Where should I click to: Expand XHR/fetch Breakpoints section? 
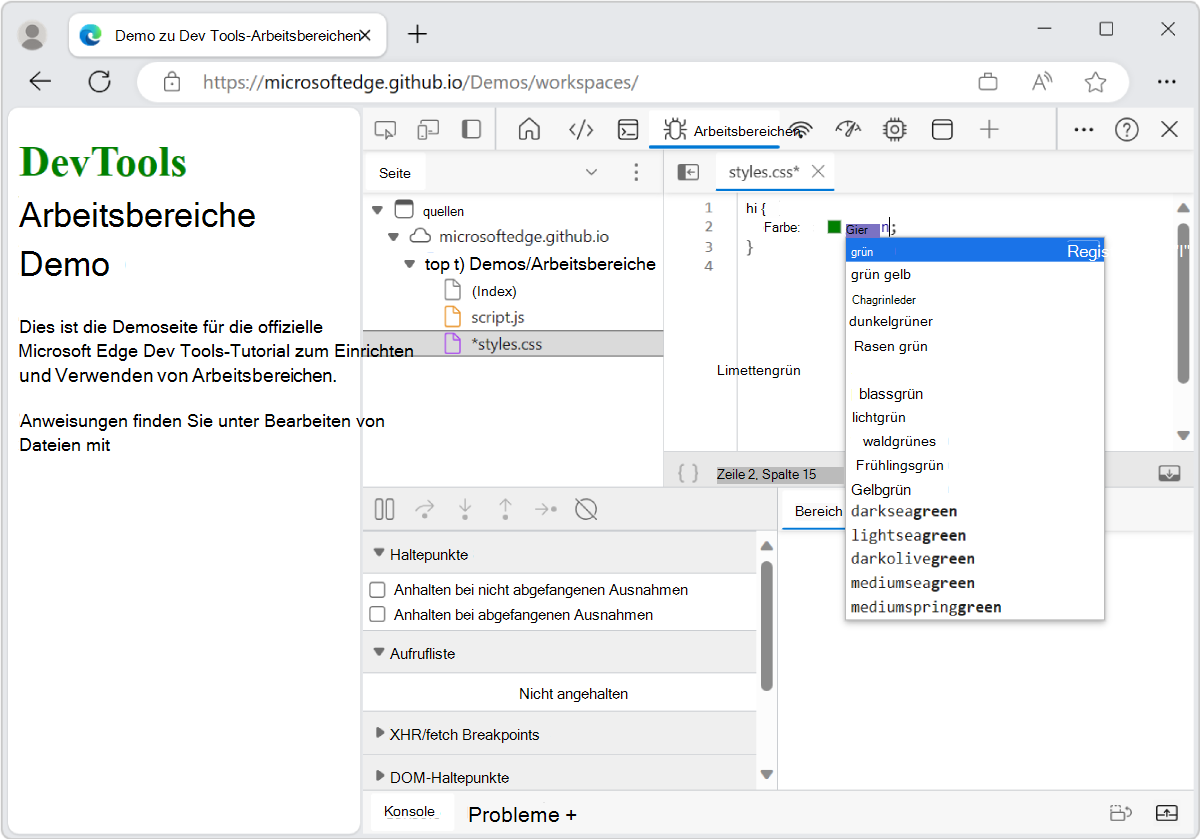(x=378, y=734)
